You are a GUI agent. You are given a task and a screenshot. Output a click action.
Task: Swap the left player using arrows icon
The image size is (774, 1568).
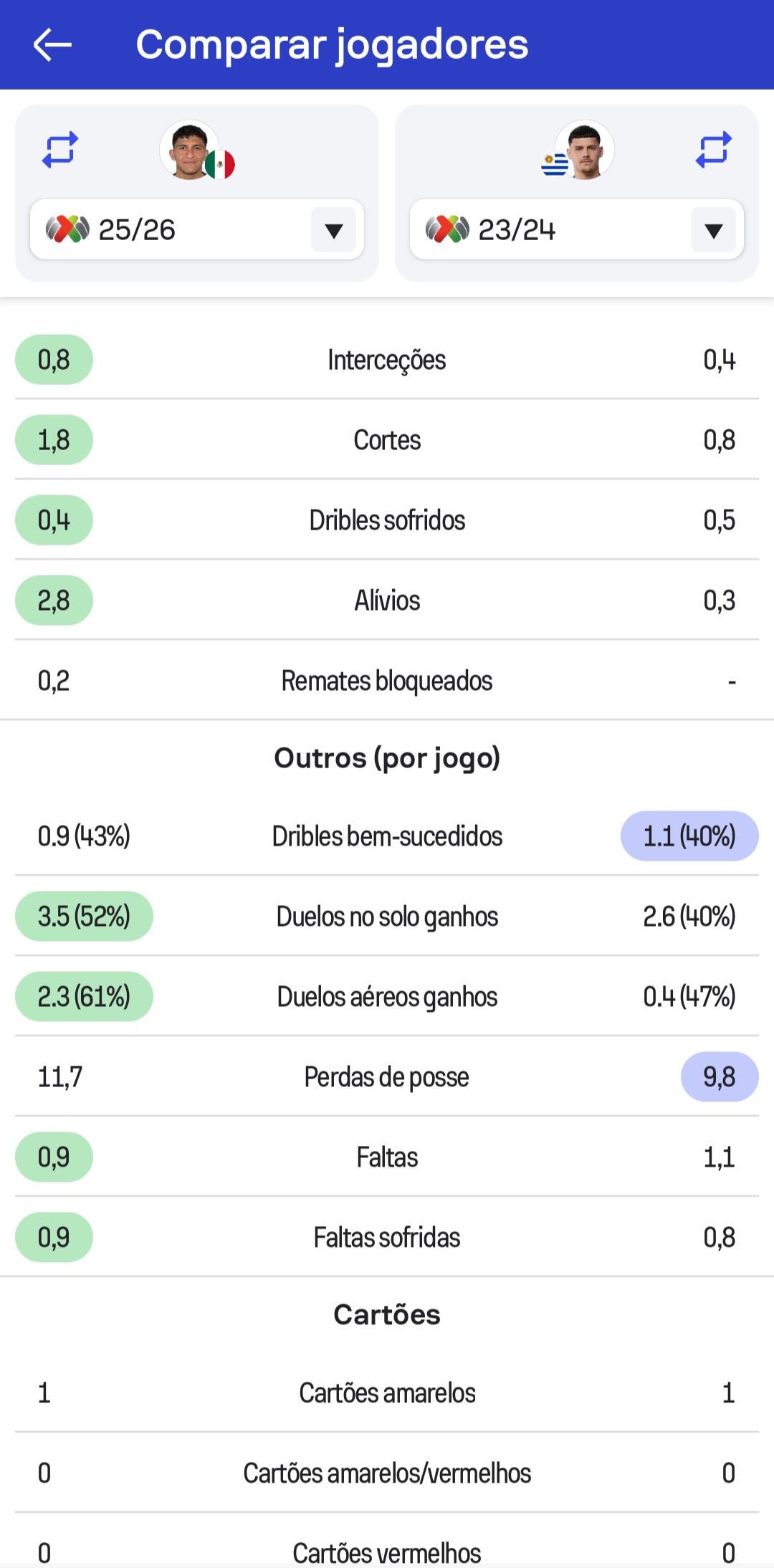coord(60,150)
